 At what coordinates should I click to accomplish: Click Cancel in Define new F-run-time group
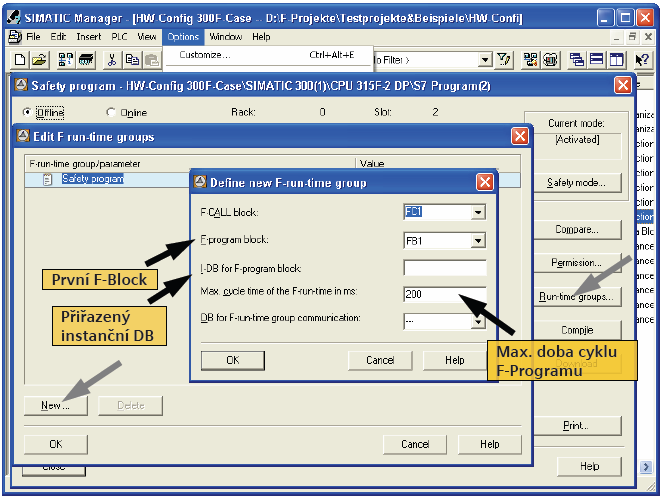point(380,360)
